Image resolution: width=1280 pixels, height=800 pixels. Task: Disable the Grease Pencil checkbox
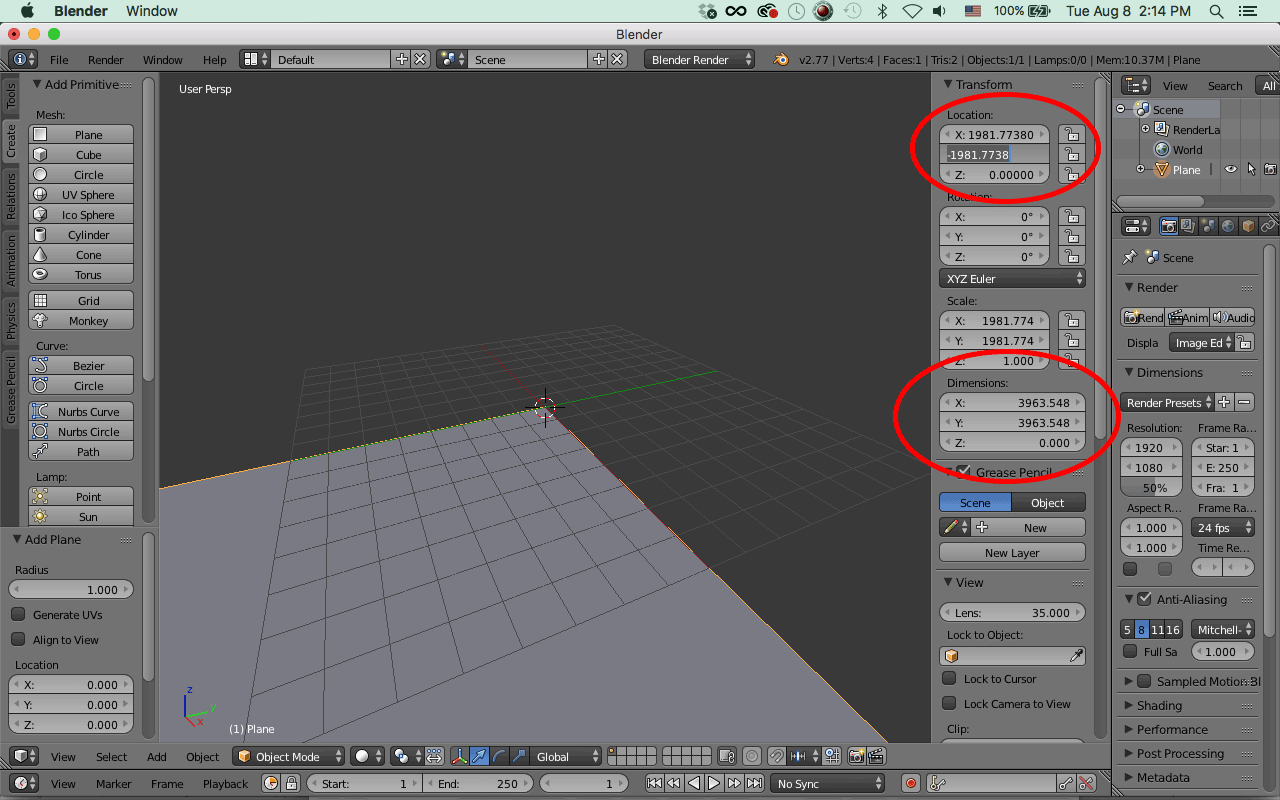963,471
